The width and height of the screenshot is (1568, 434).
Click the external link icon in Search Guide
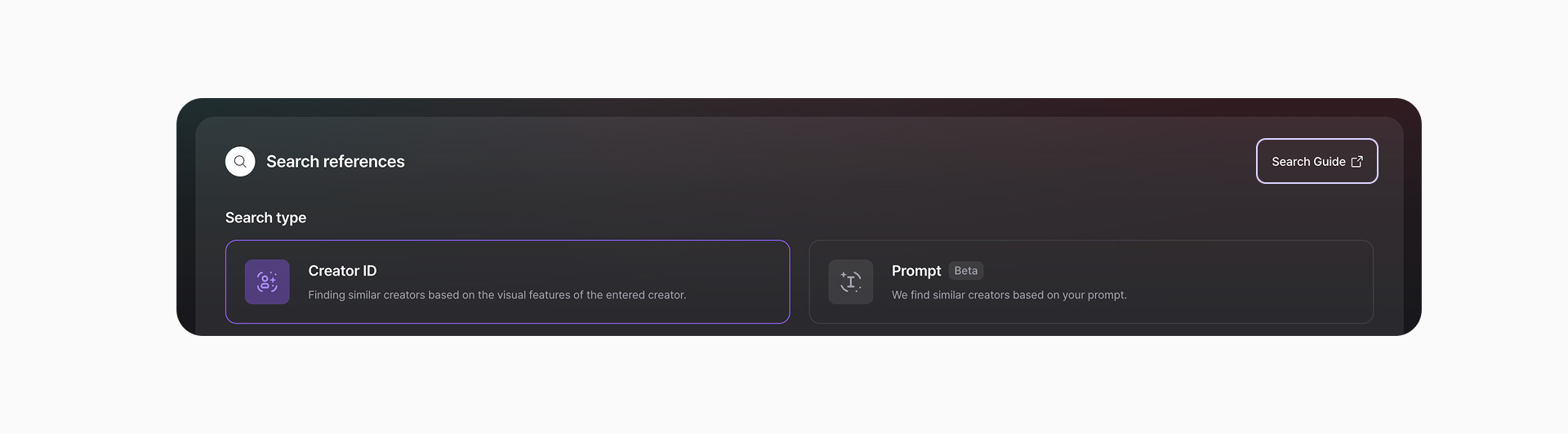1356,162
